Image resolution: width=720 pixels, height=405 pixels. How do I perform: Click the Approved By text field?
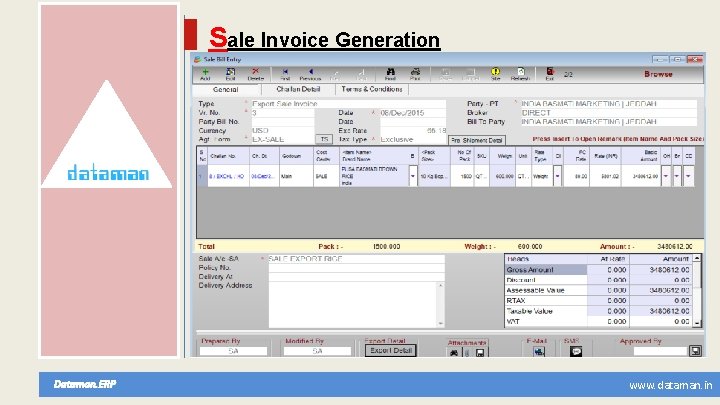[660, 351]
